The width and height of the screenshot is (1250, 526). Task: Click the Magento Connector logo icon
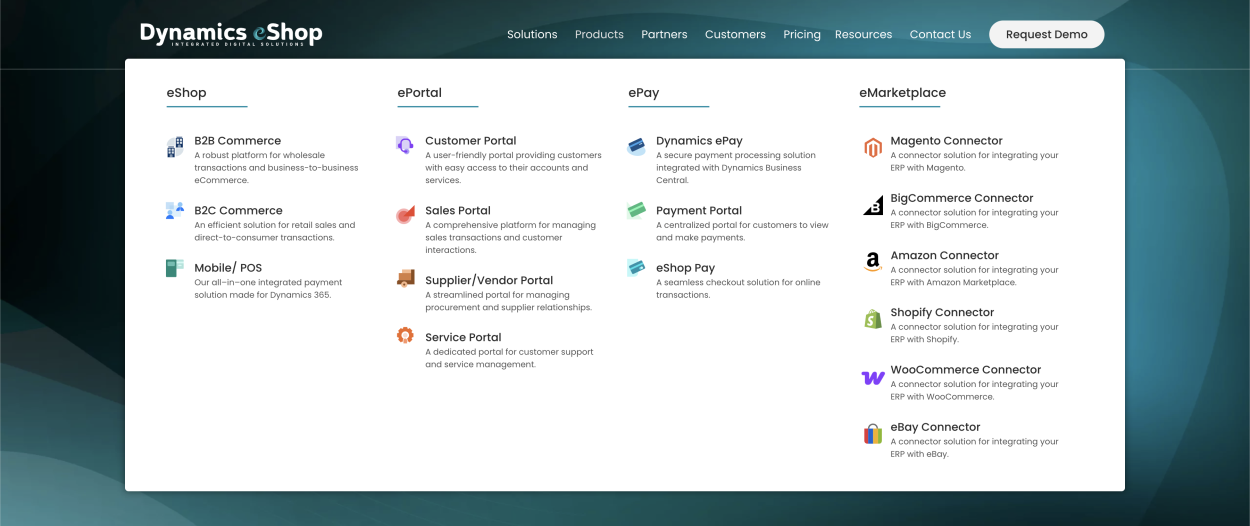coord(873,148)
